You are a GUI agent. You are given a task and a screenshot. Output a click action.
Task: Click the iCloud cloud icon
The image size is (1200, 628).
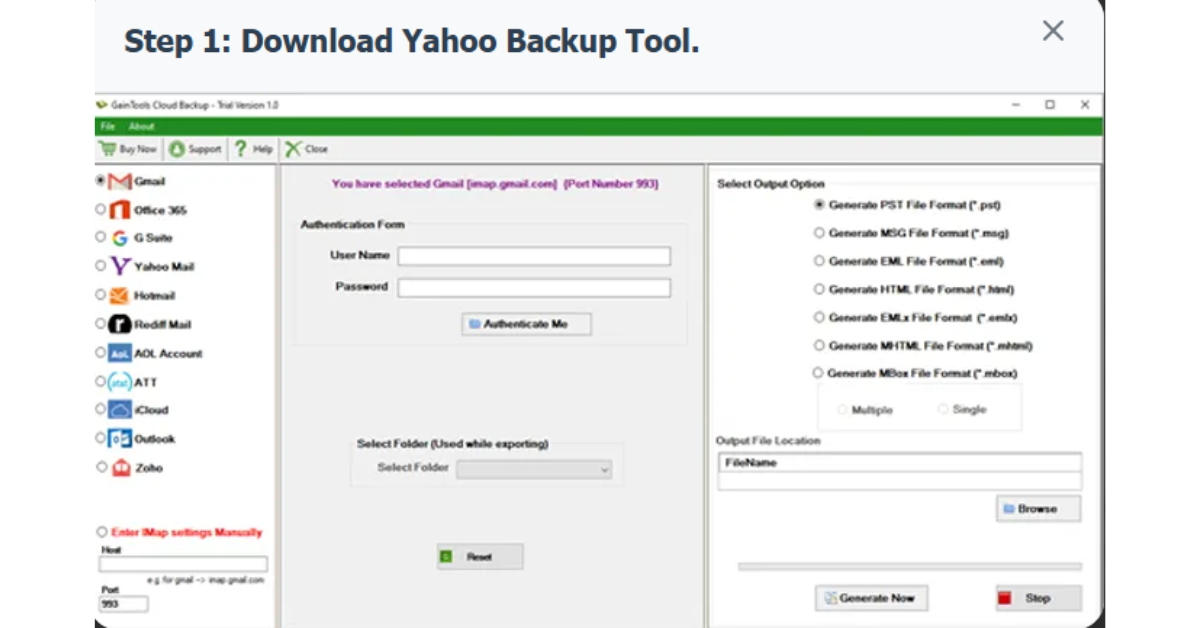tap(120, 410)
